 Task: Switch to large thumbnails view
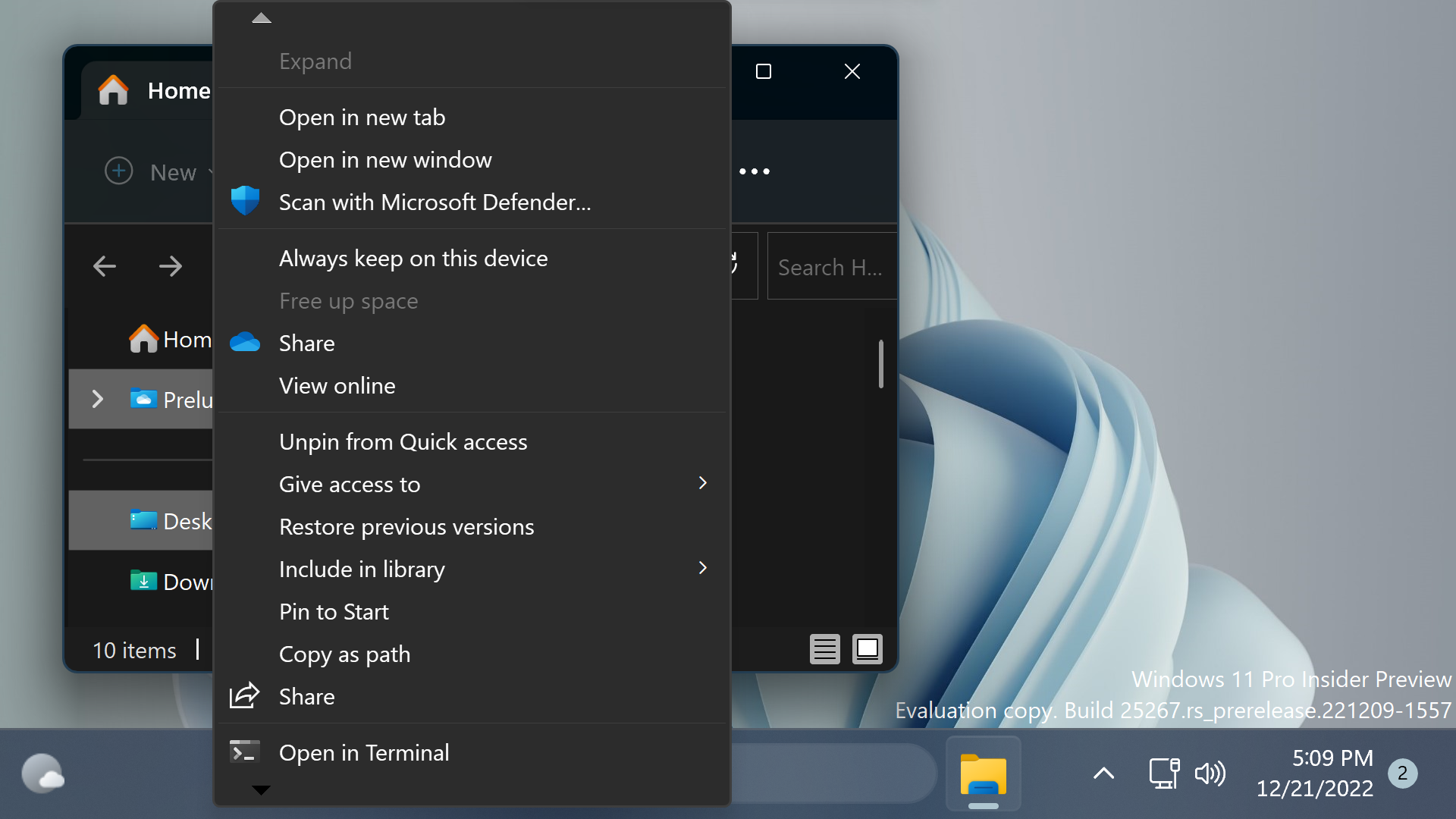click(x=867, y=649)
